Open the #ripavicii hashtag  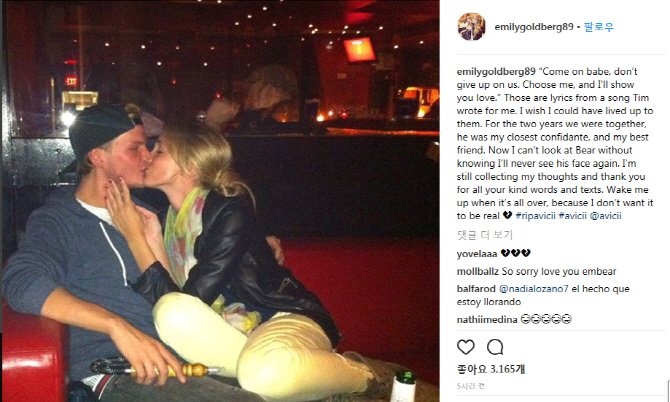535,216
